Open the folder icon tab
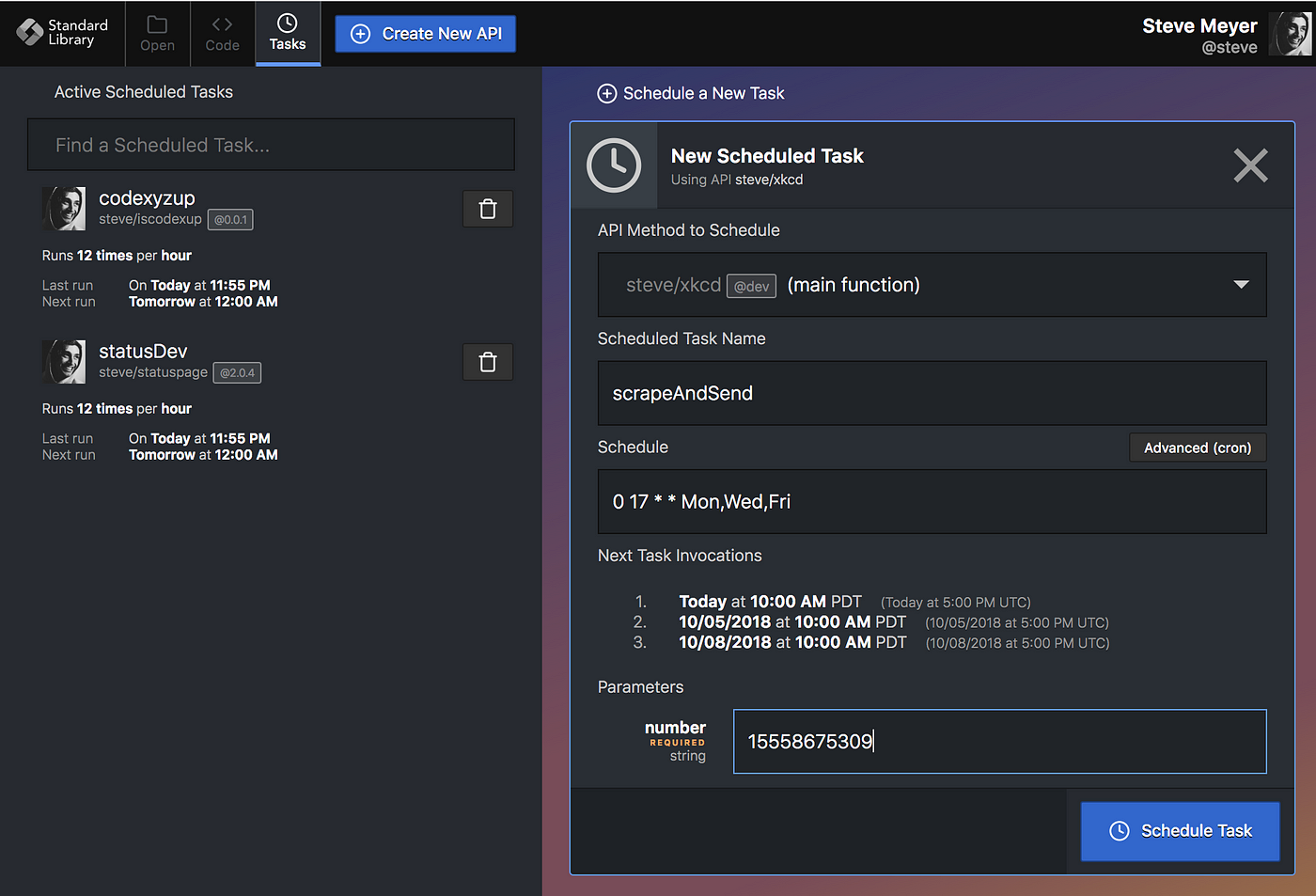The width and height of the screenshot is (1316, 896). coord(157,34)
